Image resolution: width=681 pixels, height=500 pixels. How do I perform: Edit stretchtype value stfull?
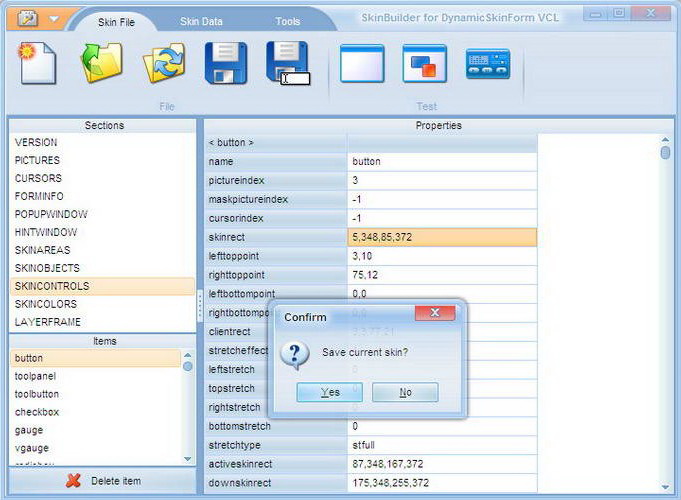point(442,445)
